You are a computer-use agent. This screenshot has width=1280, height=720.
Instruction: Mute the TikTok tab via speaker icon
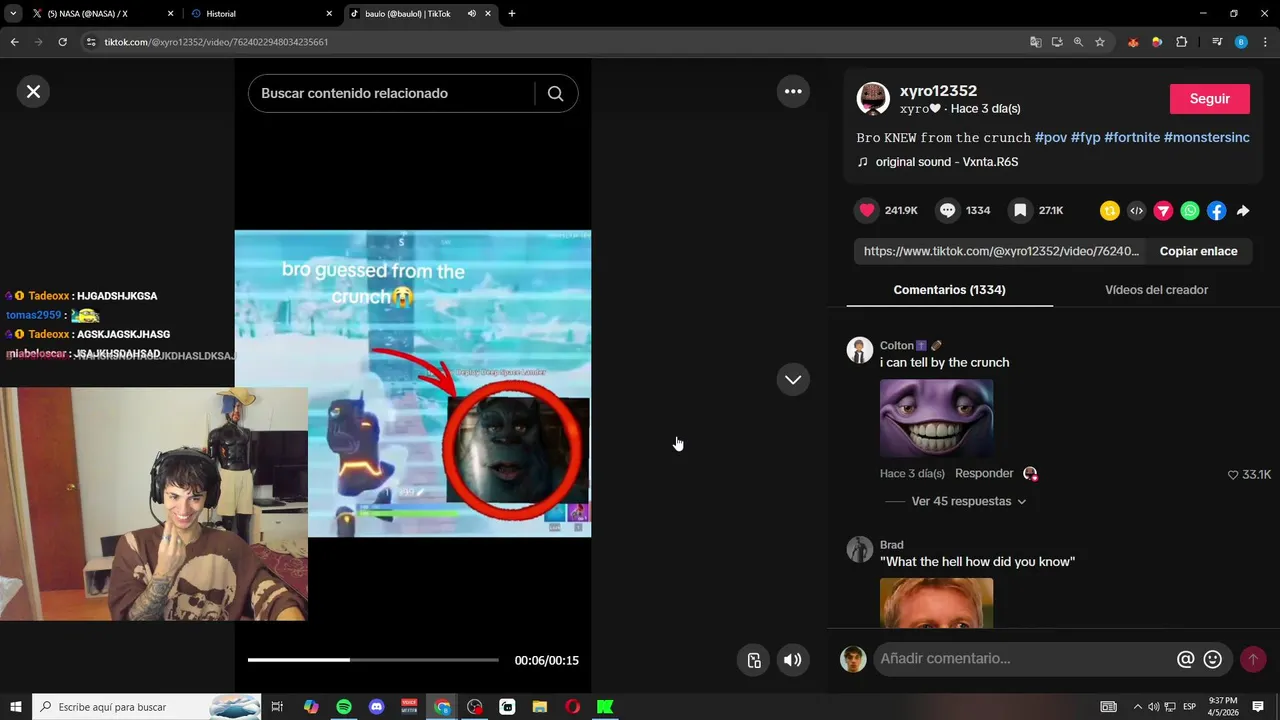point(471,14)
